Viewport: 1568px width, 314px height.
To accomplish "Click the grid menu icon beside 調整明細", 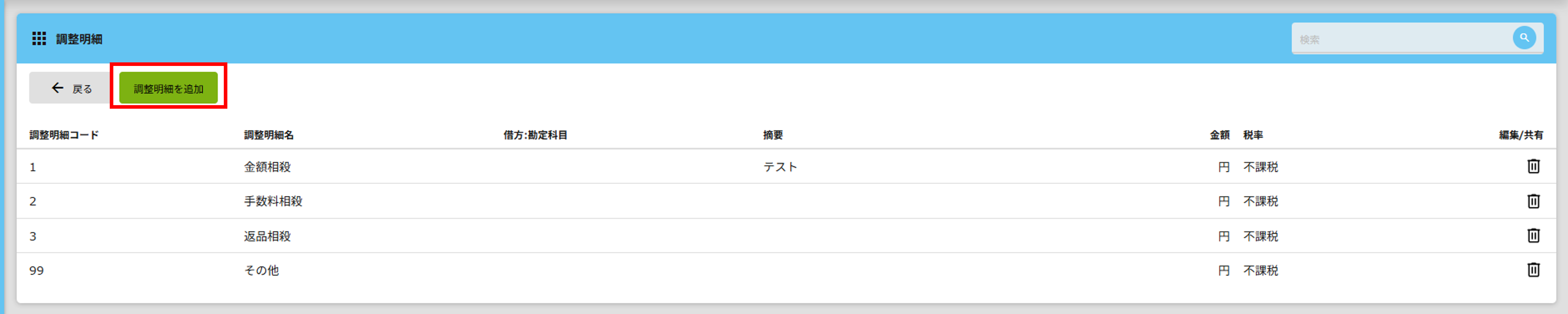I will (x=39, y=39).
